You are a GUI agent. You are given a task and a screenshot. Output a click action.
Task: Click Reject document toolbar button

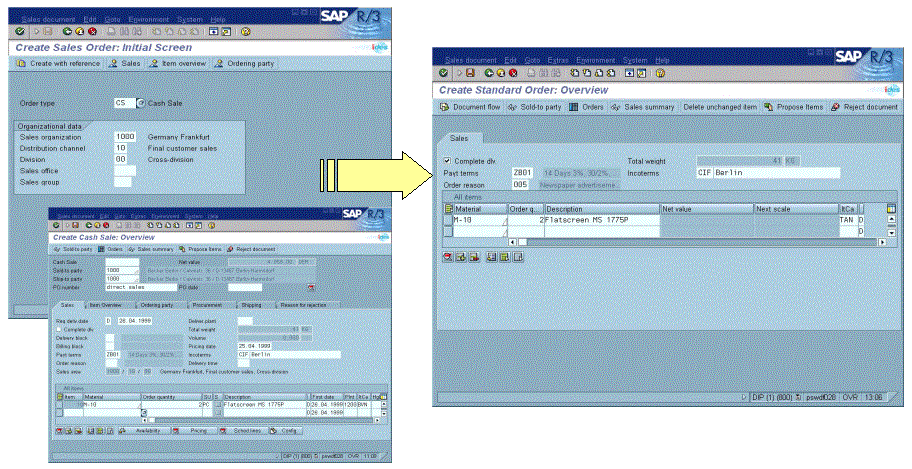864,107
